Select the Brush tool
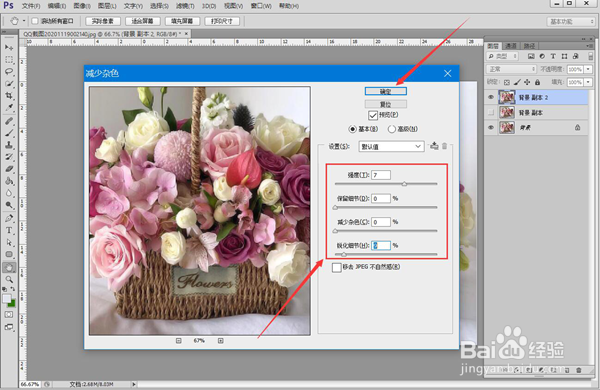Image resolution: width=600 pixels, height=390 pixels. tap(9, 133)
